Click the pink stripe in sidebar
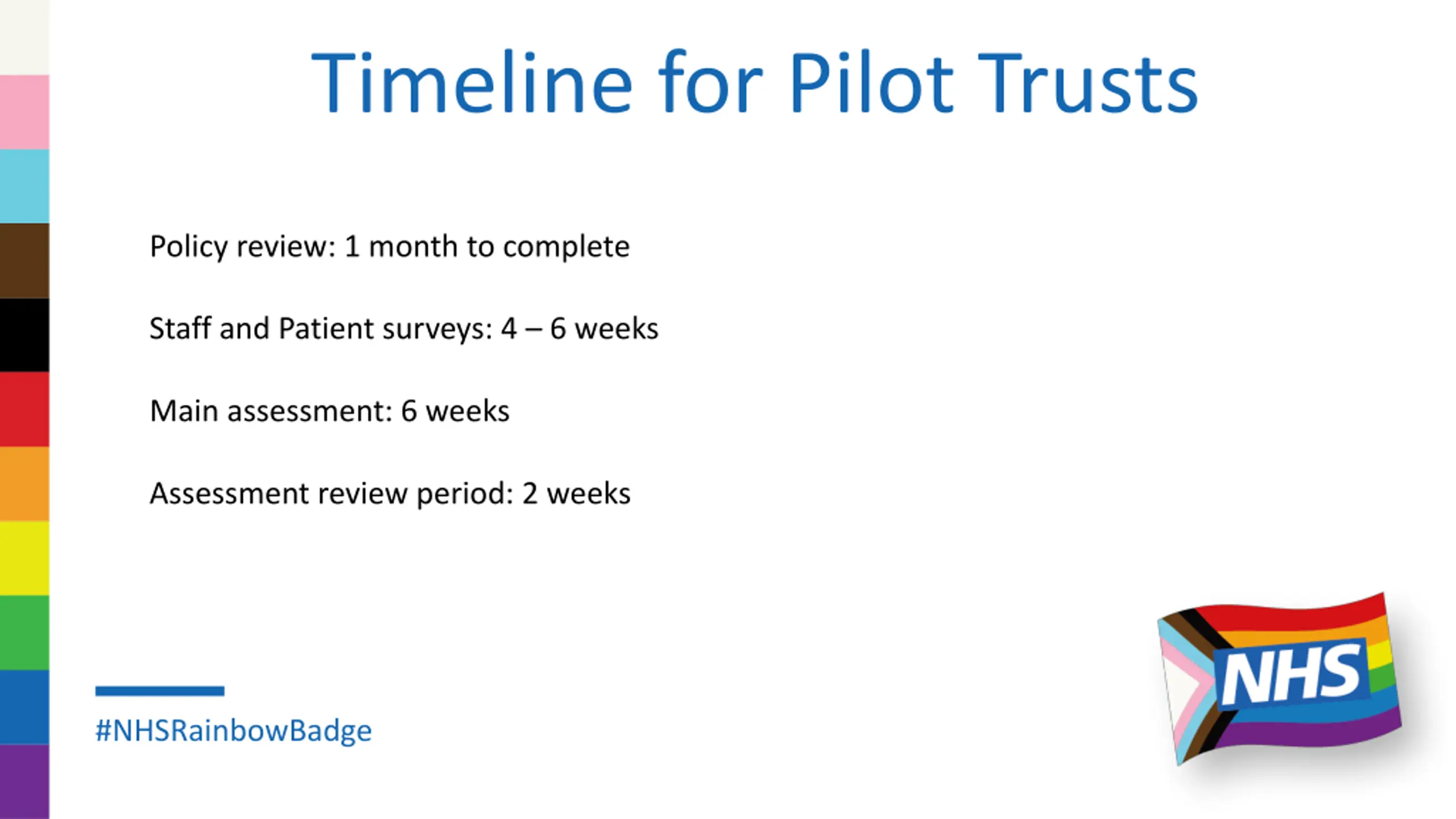 [24, 112]
